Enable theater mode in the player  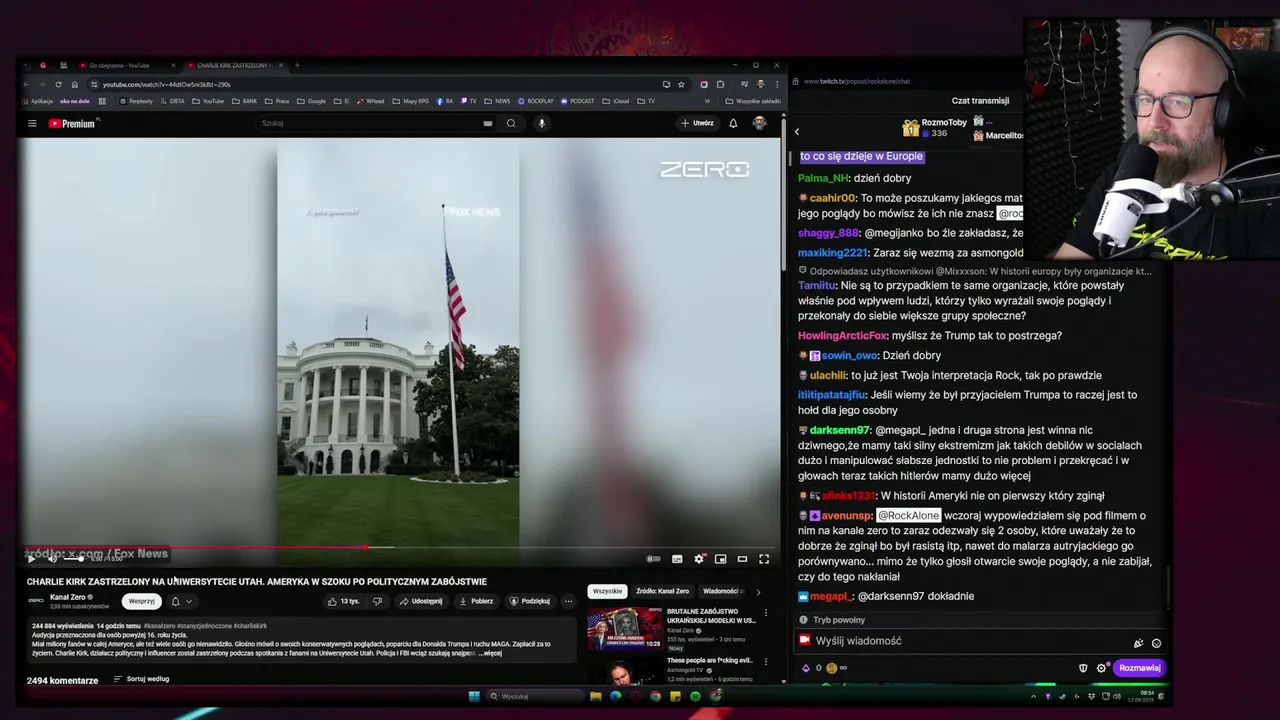click(x=742, y=559)
